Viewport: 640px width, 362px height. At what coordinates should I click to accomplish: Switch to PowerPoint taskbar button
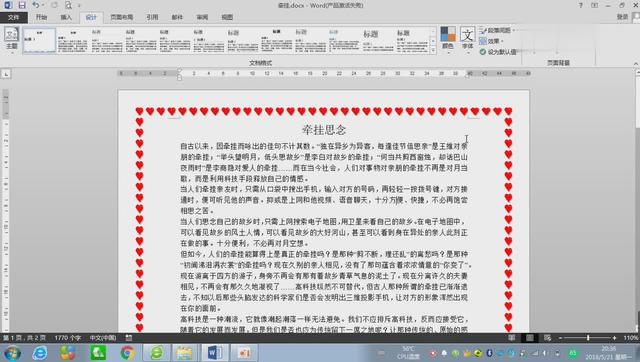pos(244,353)
